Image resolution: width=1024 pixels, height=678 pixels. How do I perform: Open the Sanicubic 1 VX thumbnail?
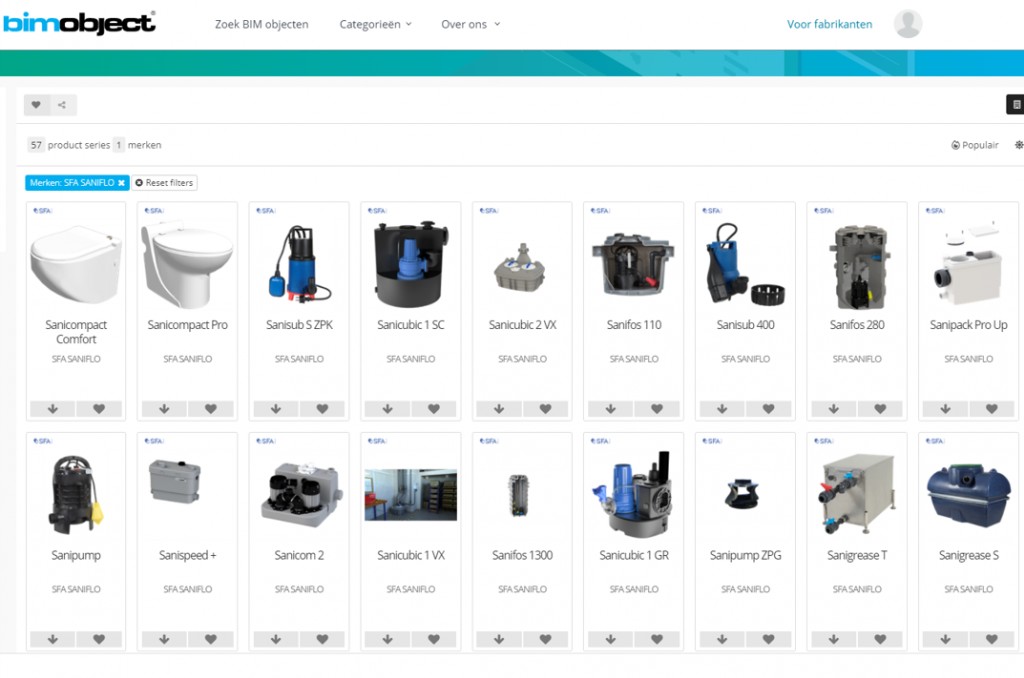tap(410, 495)
